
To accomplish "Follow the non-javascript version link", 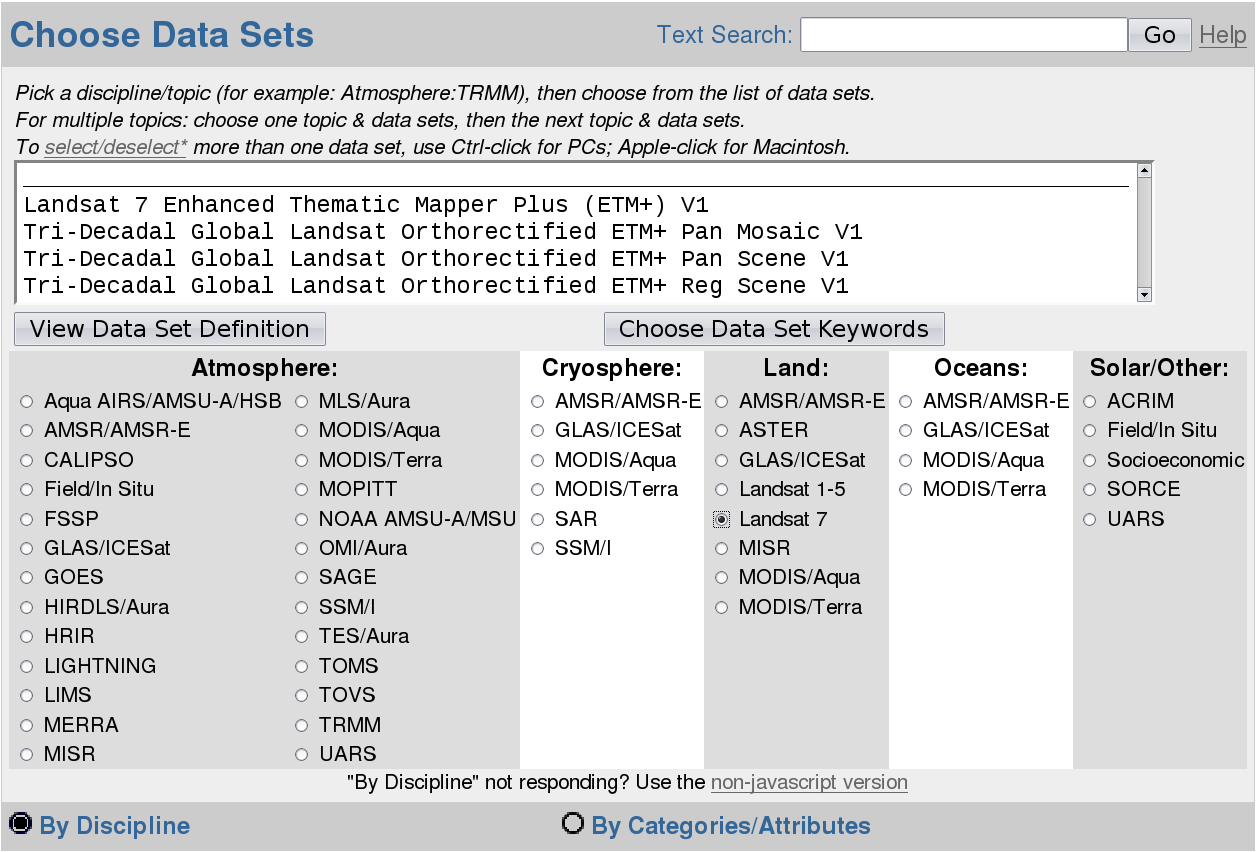I will click(809, 782).
